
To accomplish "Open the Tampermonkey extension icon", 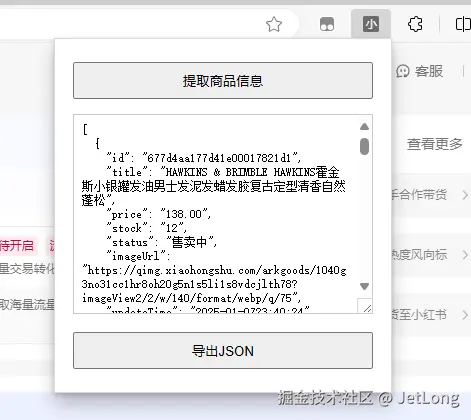I will 327,24.
